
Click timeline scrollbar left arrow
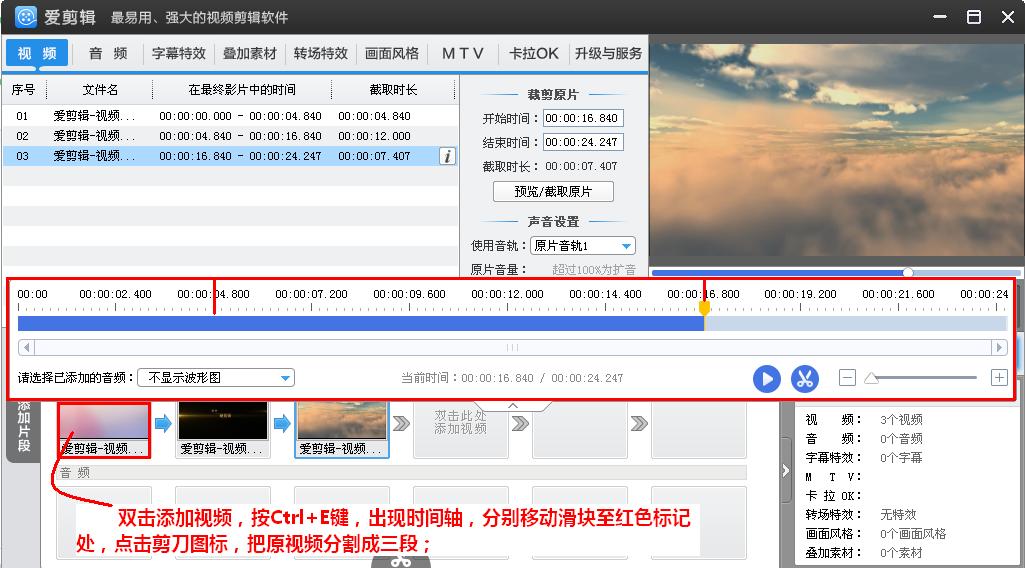point(26,348)
